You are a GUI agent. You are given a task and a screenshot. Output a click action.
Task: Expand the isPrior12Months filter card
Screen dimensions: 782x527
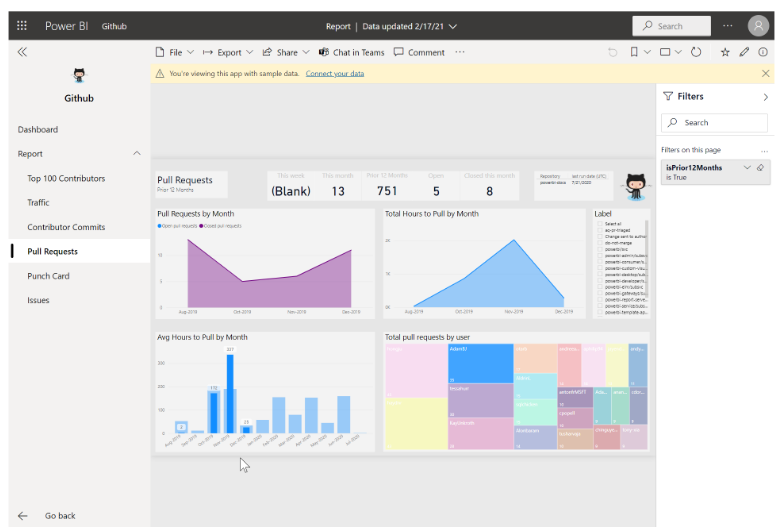tap(747, 168)
